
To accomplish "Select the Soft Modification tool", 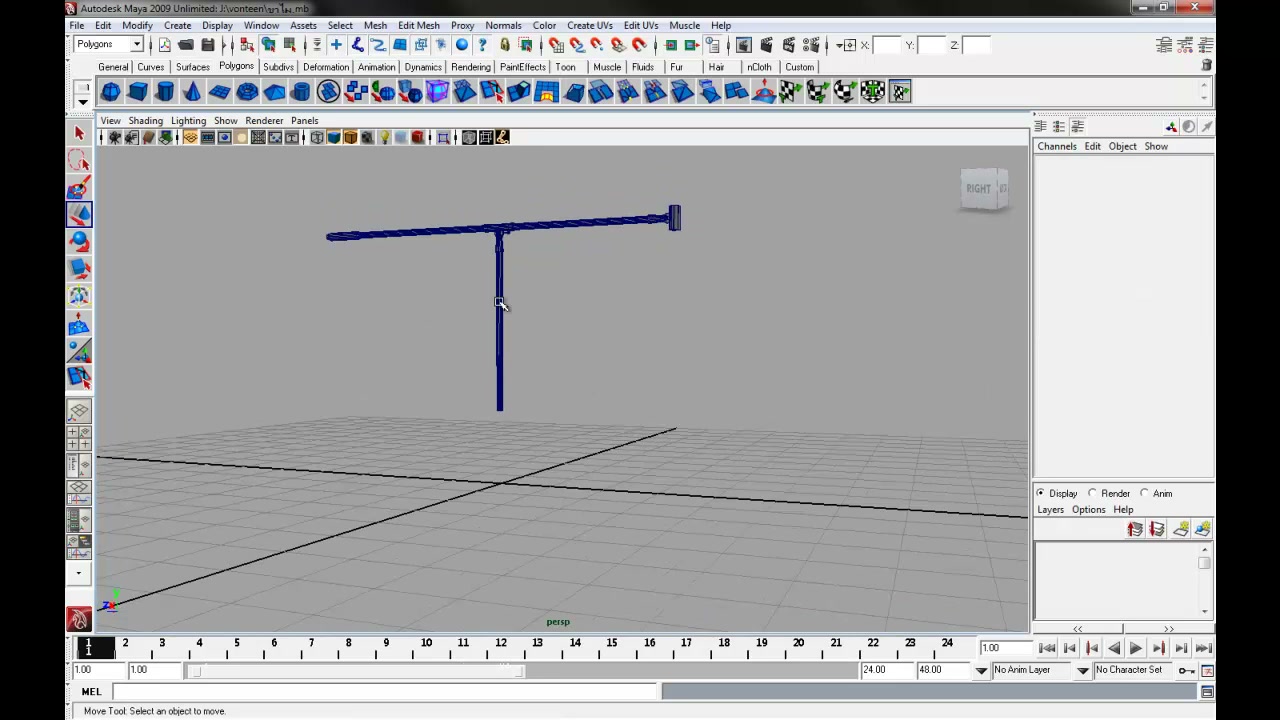I will (79, 323).
